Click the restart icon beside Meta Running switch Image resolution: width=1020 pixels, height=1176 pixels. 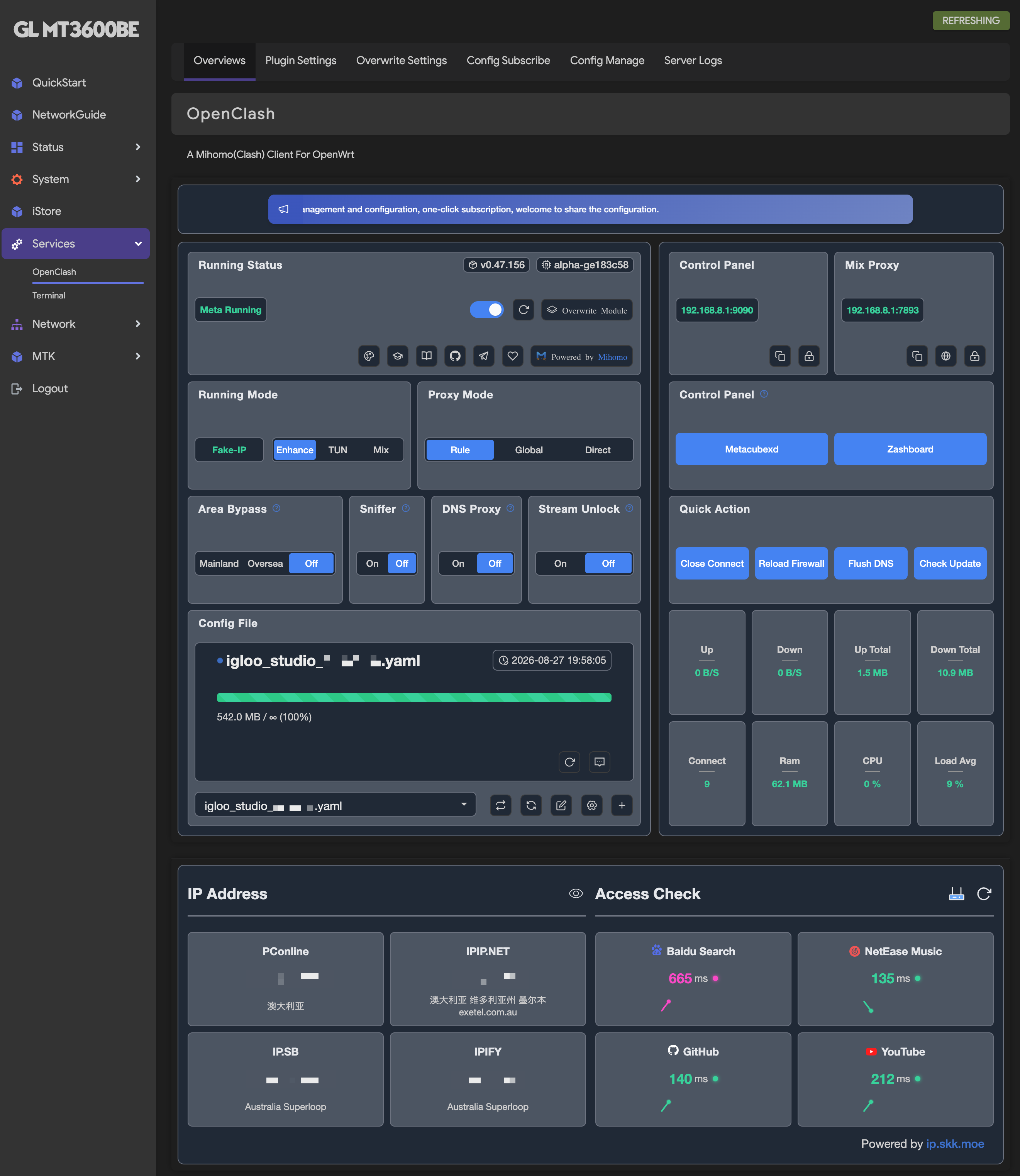(523, 310)
